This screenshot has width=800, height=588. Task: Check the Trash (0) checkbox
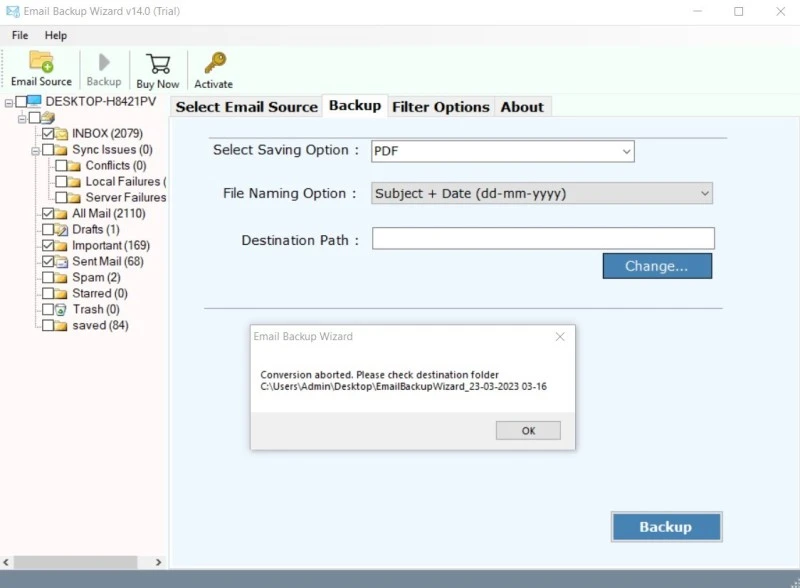(48, 309)
